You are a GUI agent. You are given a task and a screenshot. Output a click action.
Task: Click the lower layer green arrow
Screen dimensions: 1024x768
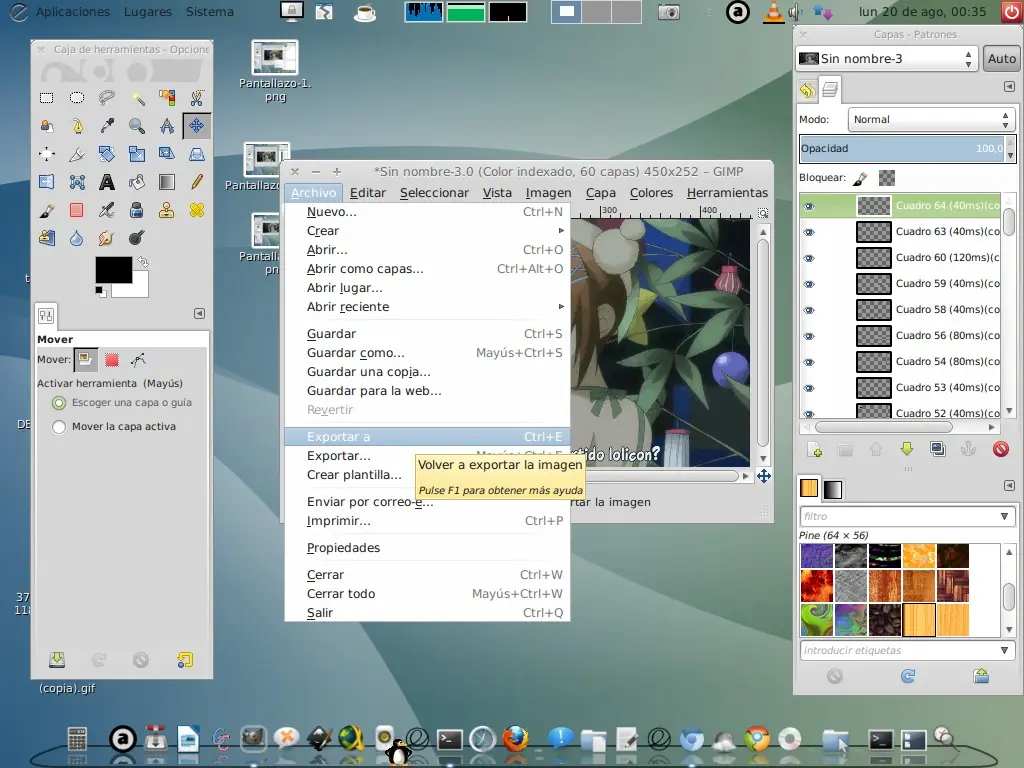click(x=907, y=450)
